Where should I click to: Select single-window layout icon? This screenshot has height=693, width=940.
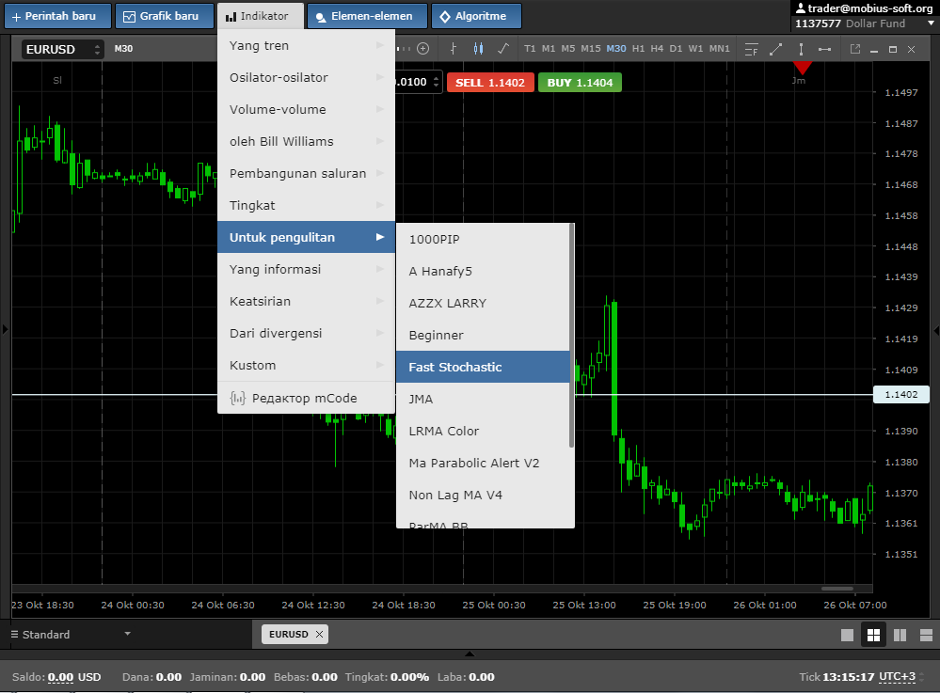click(847, 635)
